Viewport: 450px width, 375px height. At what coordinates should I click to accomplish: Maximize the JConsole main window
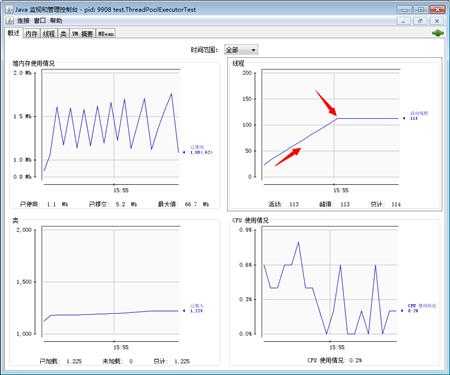click(x=421, y=9)
